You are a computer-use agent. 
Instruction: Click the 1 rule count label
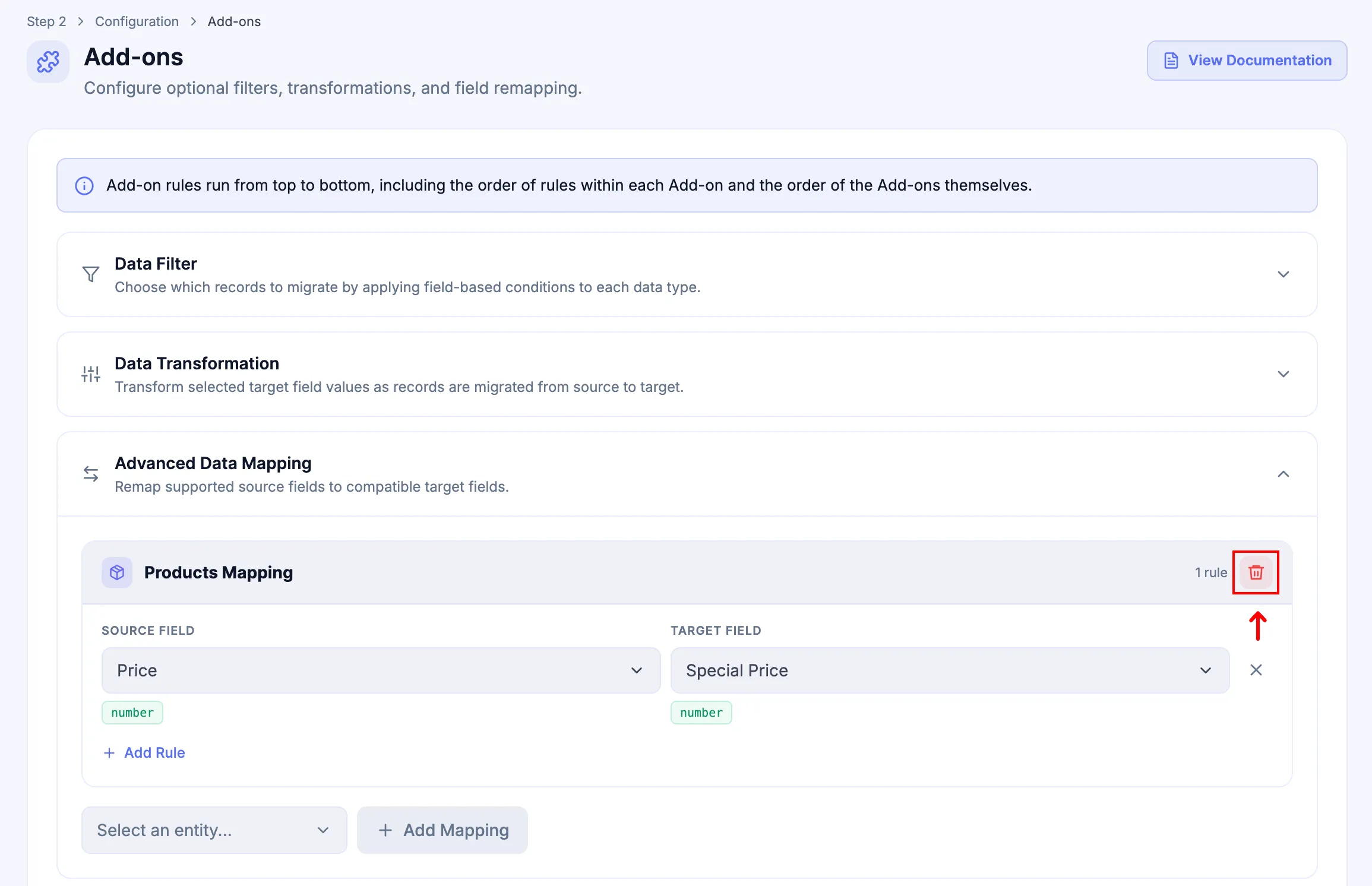click(1211, 572)
